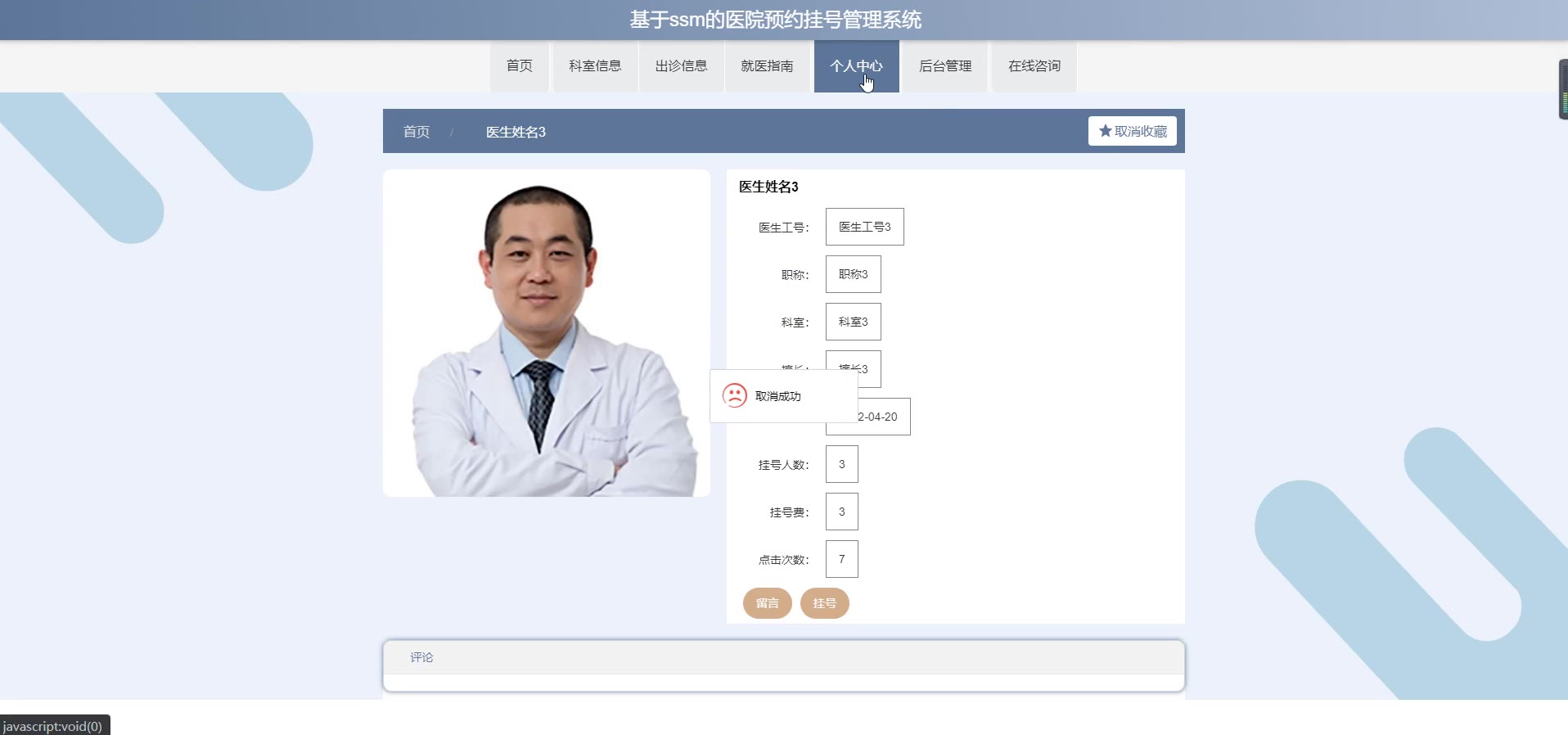Click the doctor portrait photo
The width and height of the screenshot is (1568, 735).
[547, 333]
